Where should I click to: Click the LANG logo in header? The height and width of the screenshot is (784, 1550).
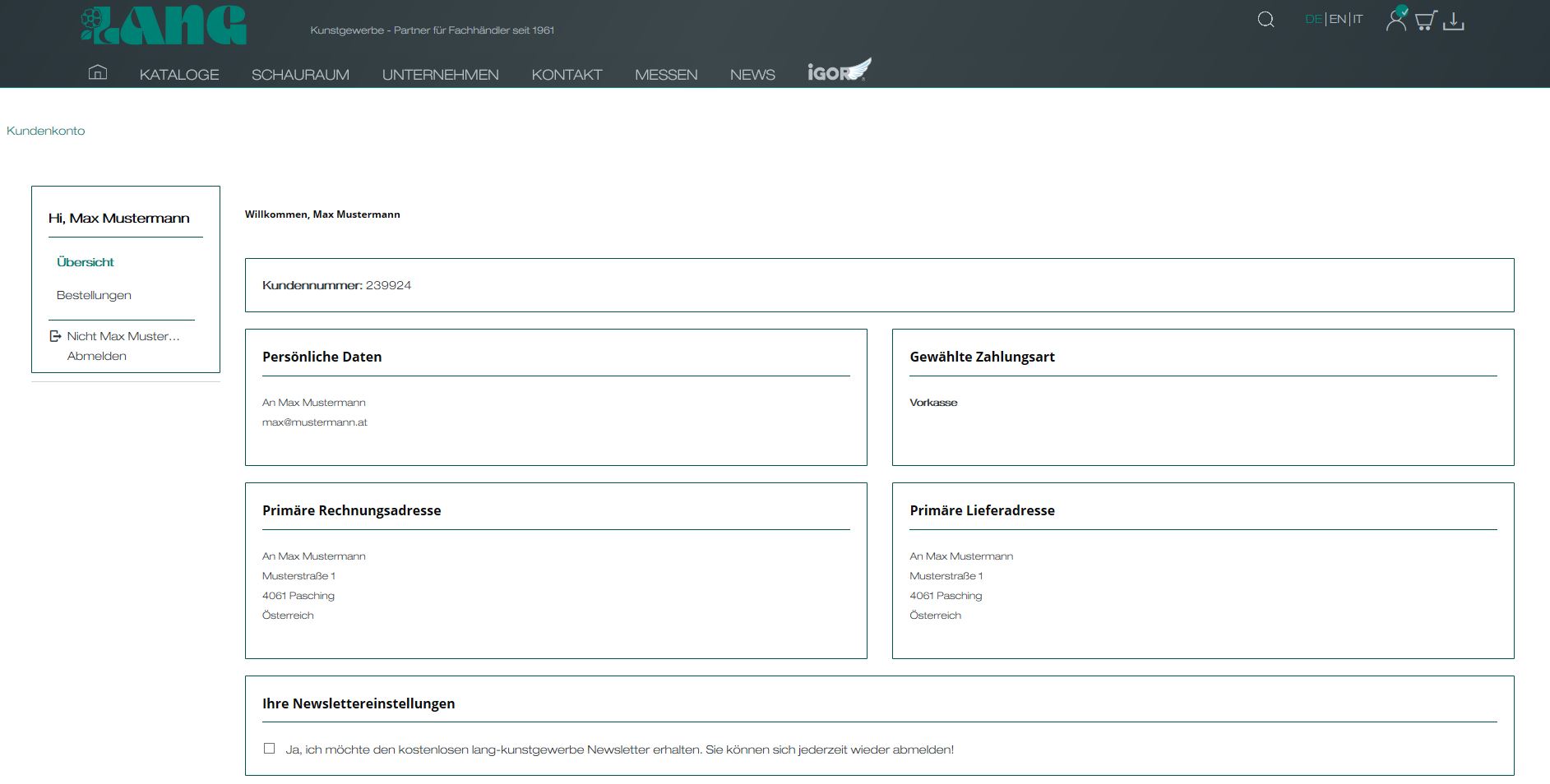(x=164, y=25)
